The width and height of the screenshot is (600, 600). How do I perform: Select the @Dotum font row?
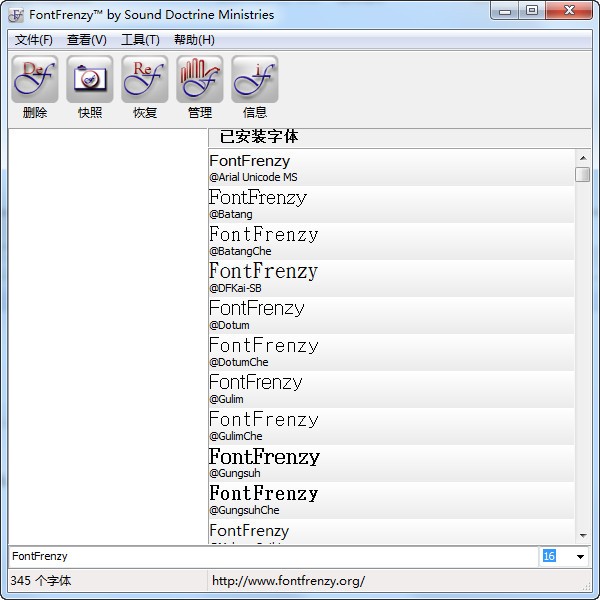click(391, 316)
